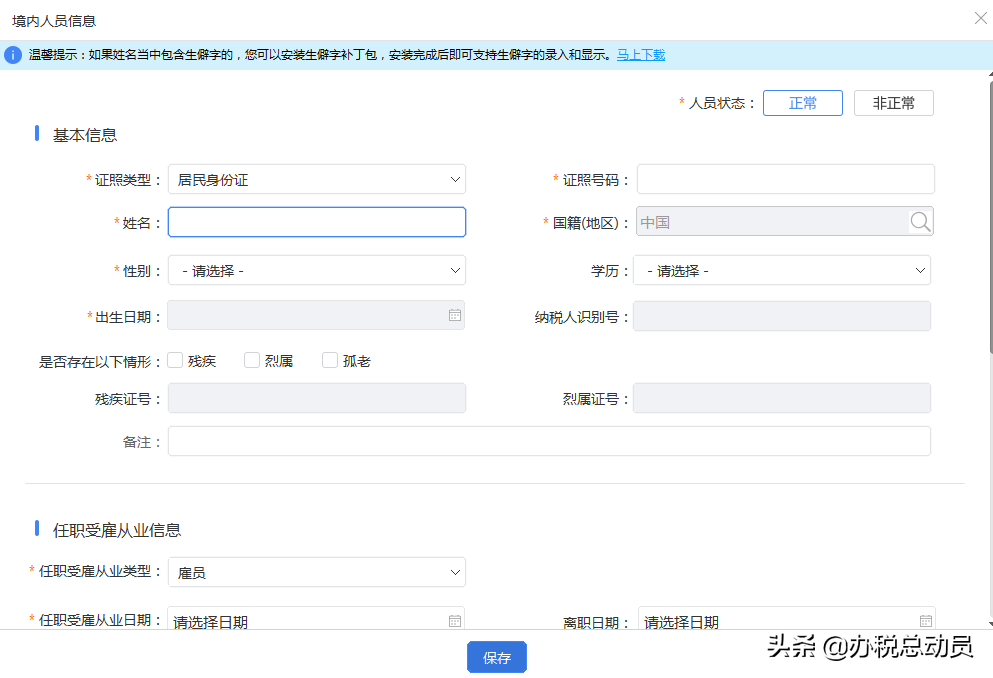Select 非正常 personnel status

(x=893, y=102)
